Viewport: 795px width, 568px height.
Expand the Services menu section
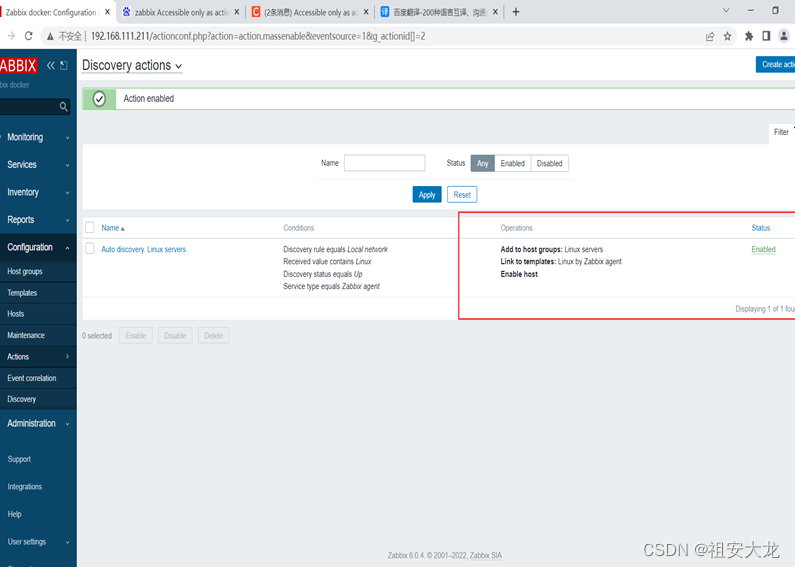coord(38,165)
